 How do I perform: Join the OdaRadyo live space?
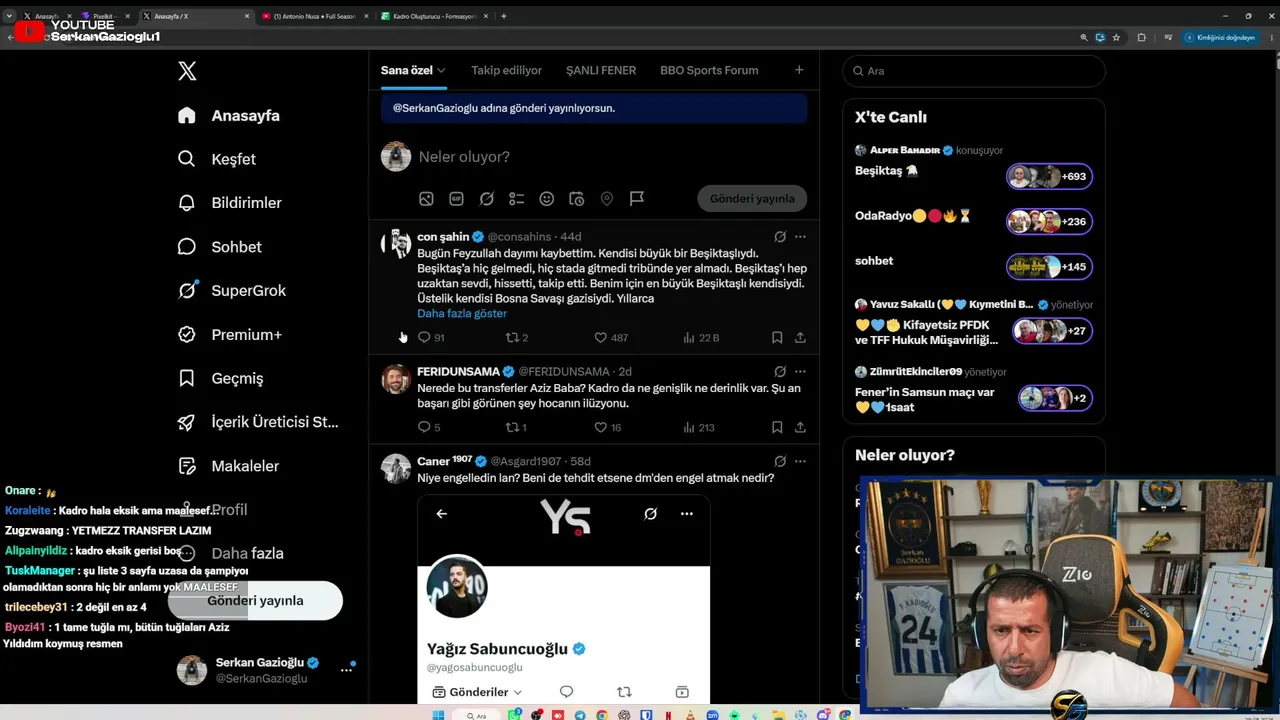(x=1049, y=222)
